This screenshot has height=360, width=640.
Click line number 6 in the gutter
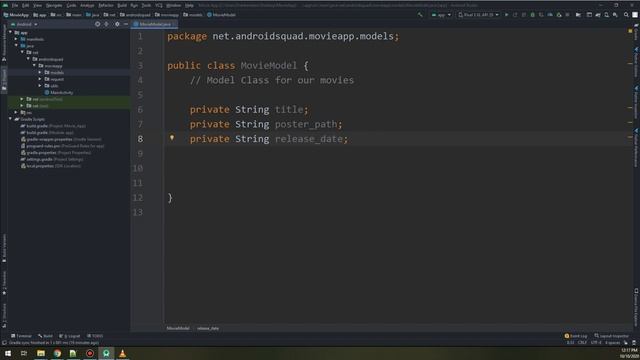pyautogui.click(x=140, y=109)
